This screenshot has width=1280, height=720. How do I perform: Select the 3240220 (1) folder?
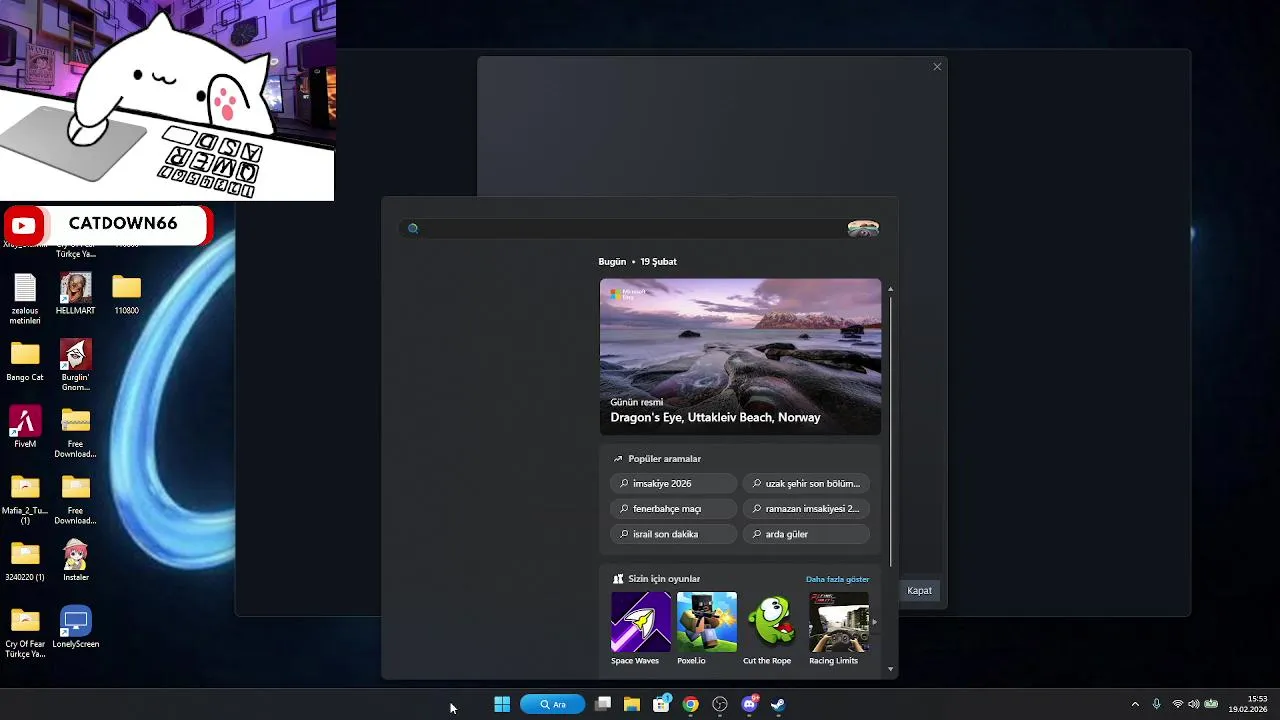coord(25,561)
